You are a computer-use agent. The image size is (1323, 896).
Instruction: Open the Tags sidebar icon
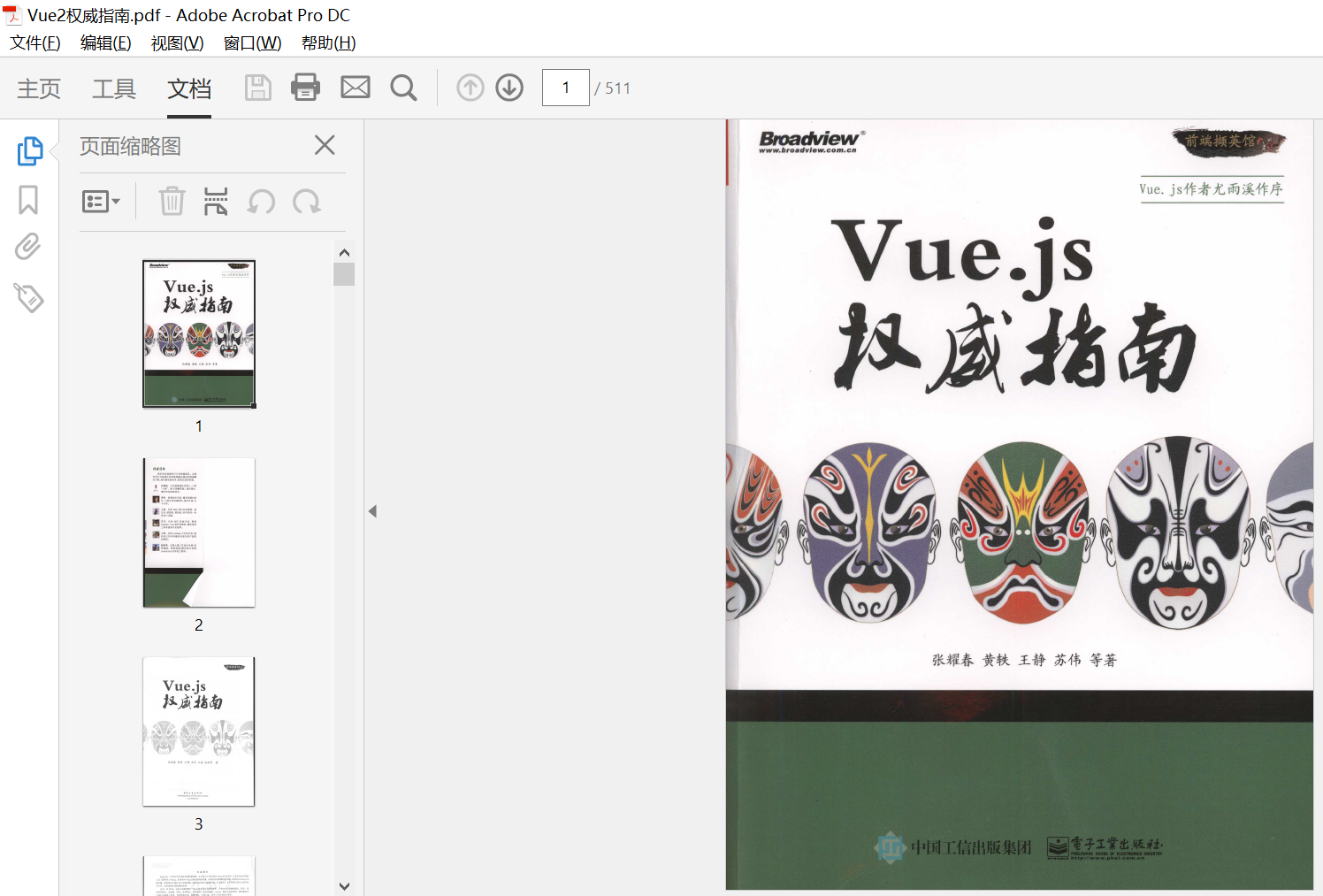[29, 298]
